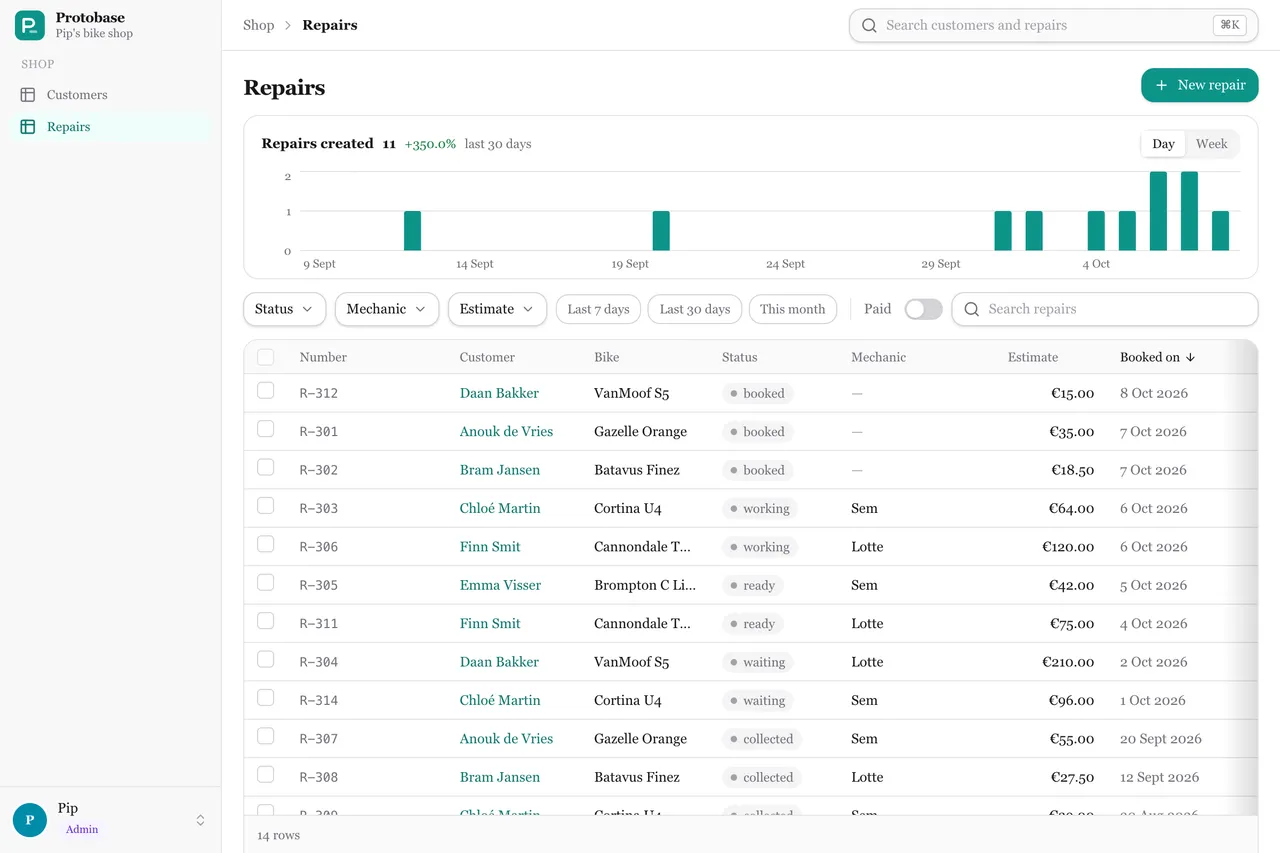Image resolution: width=1280 pixels, height=853 pixels.
Task: Check the row R-303 checkbox
Action: 265,506
